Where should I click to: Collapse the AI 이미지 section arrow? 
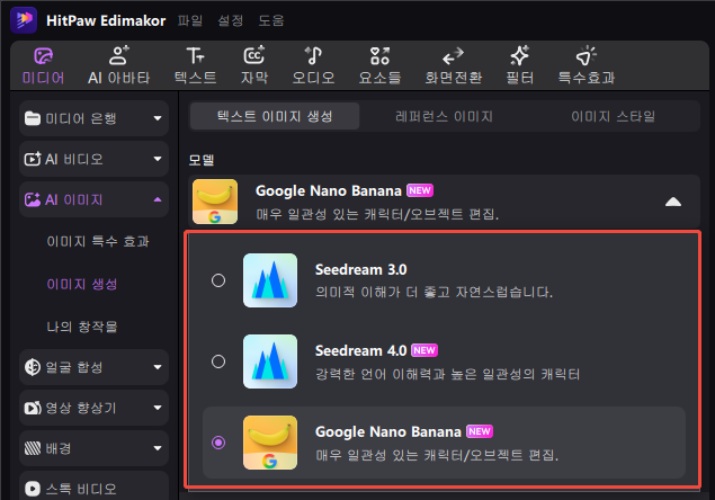click(x=157, y=200)
